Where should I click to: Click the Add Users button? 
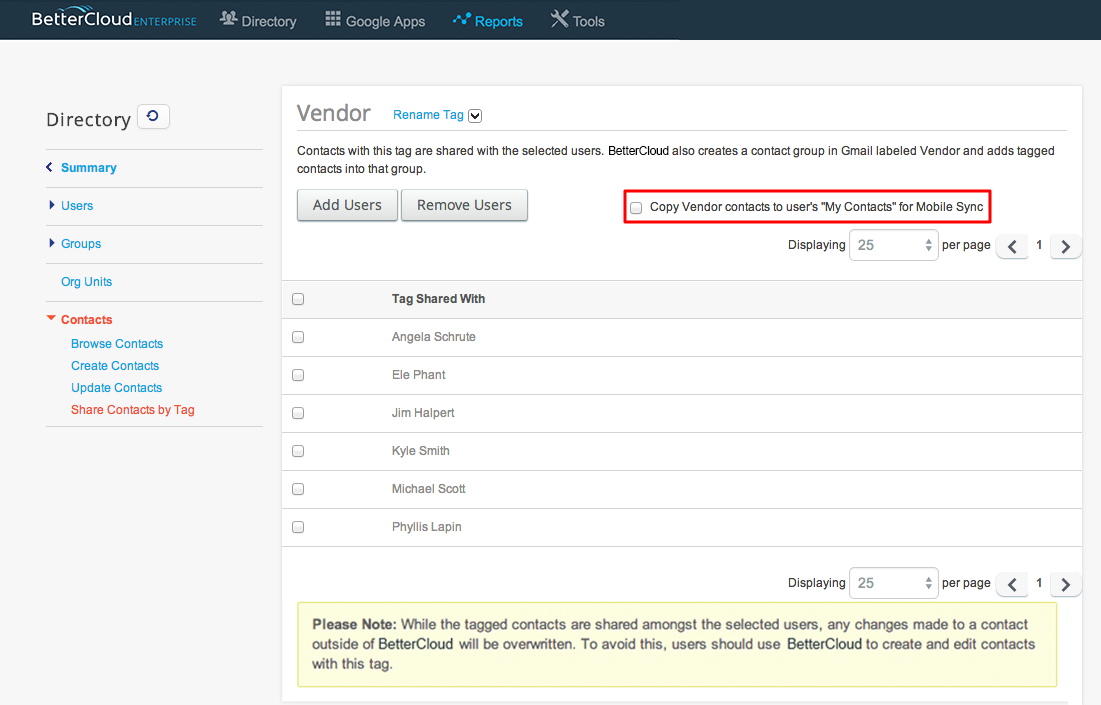(x=348, y=205)
